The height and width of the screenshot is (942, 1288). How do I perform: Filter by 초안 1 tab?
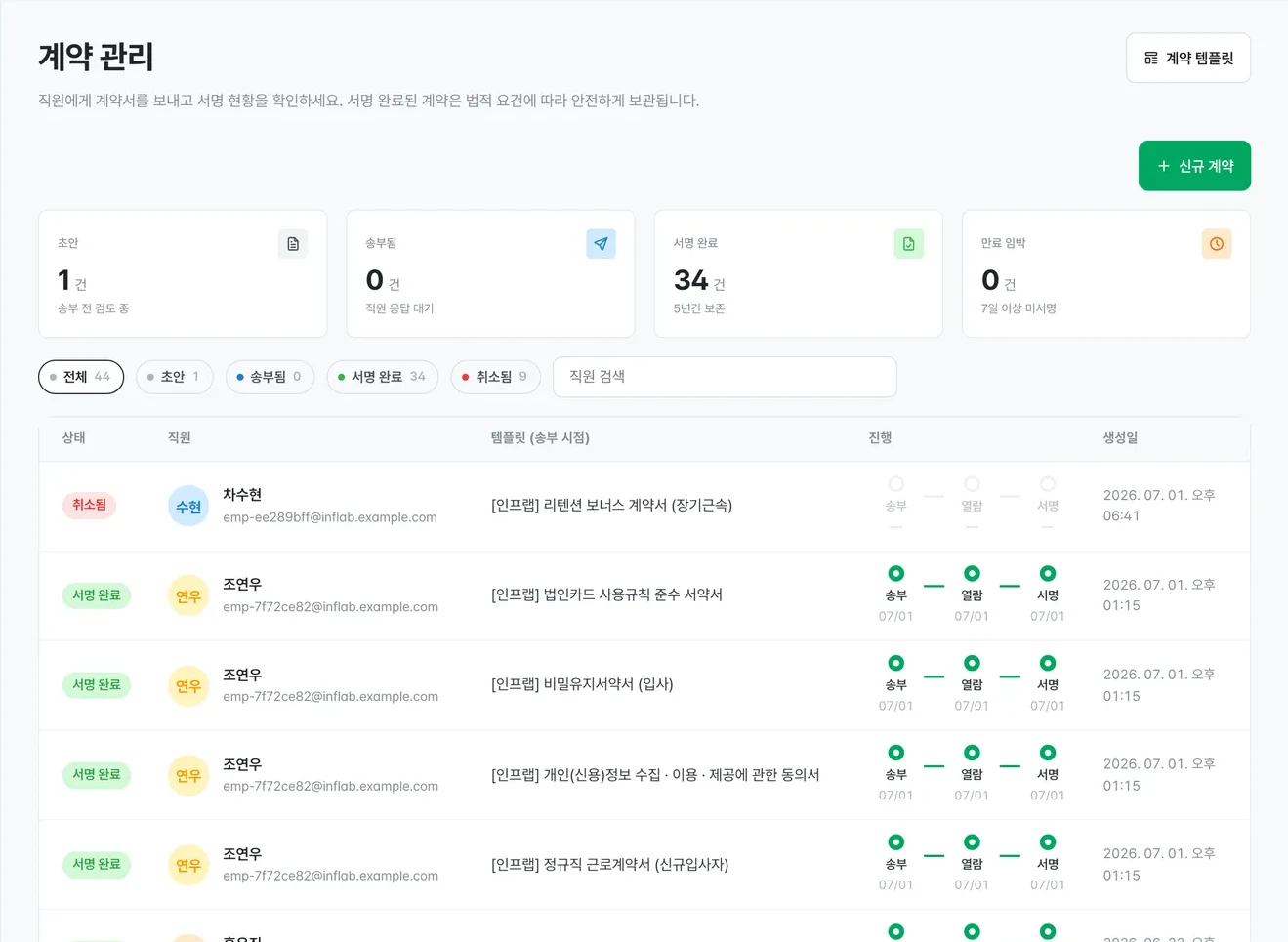pyautogui.click(x=175, y=377)
